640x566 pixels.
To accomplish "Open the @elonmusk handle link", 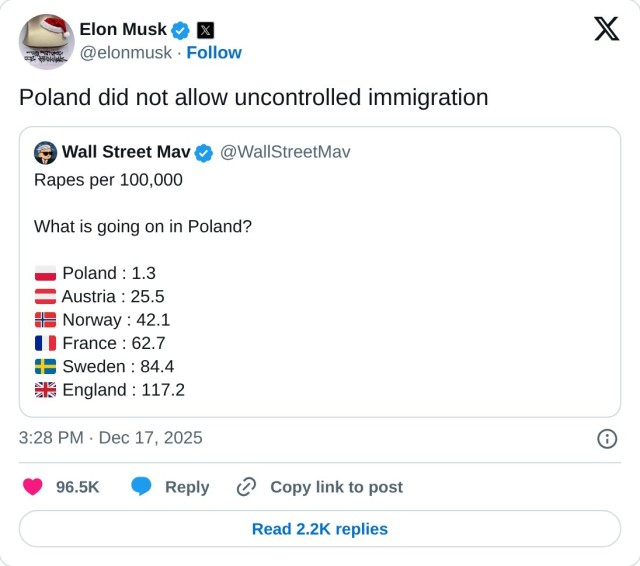I will (125, 52).
